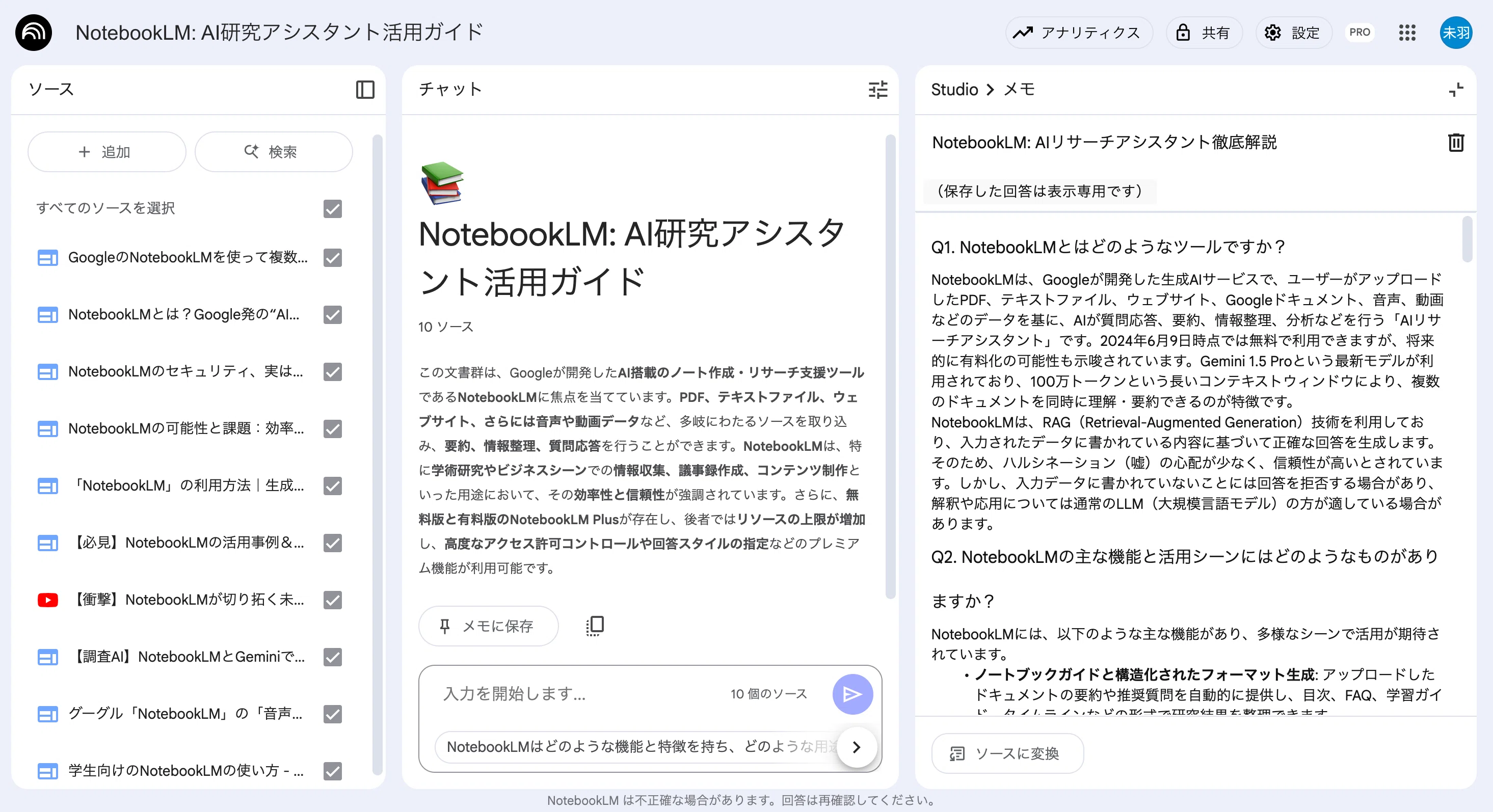
Task: Uncheck NotebookLMの可能性と課題 source checkbox
Action: pos(333,429)
